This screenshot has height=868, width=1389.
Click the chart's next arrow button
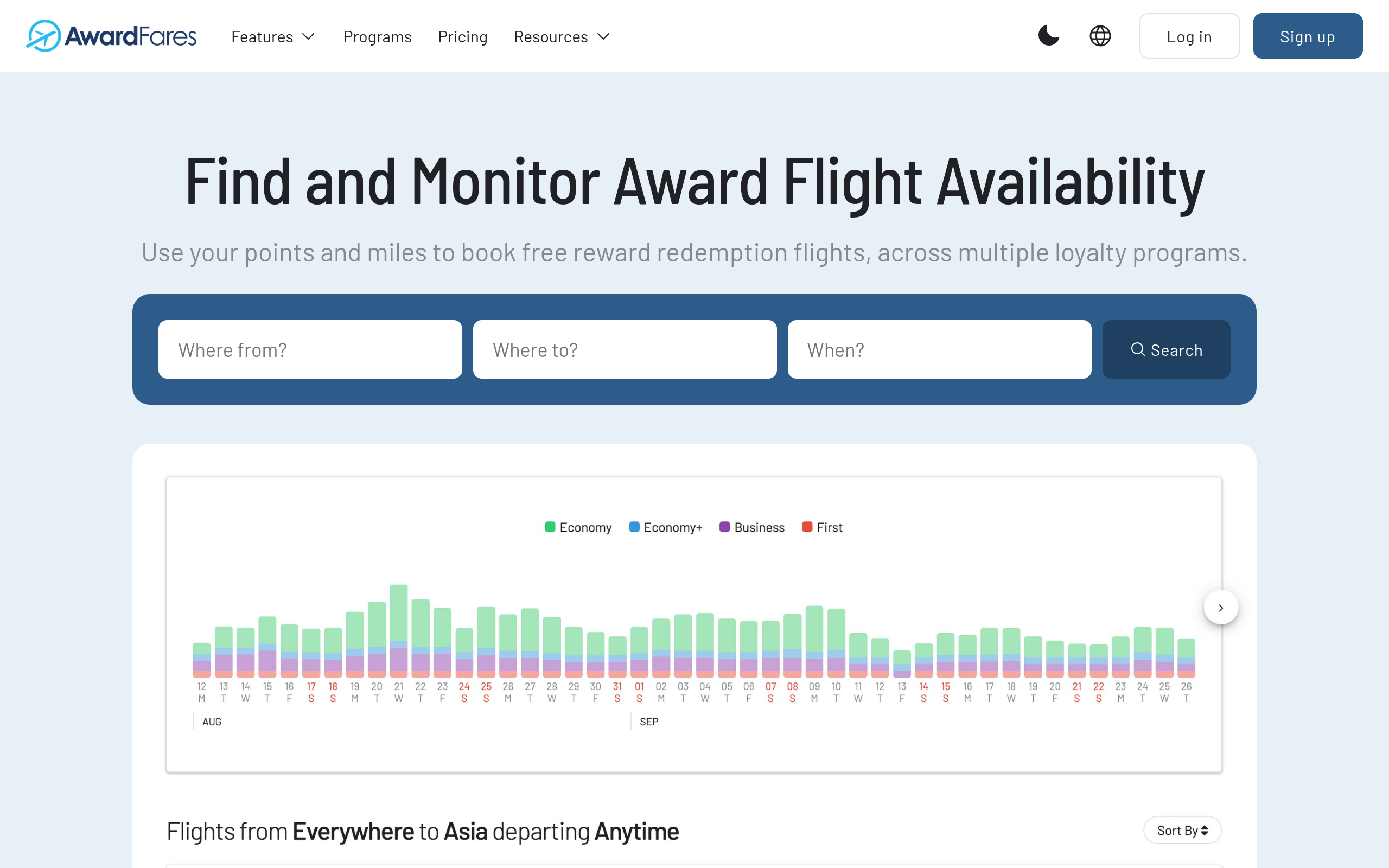pos(1220,608)
